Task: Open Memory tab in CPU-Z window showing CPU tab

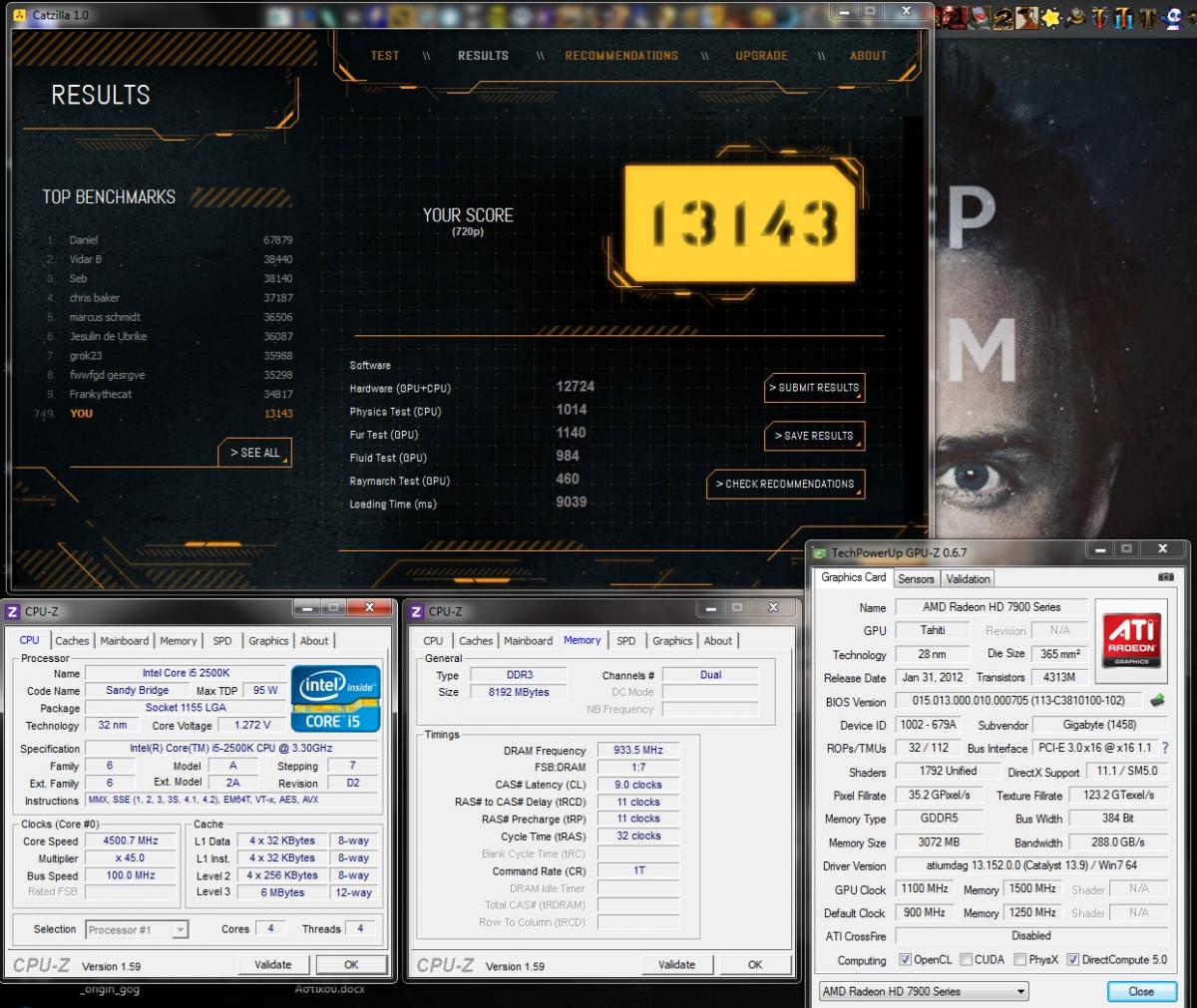Action: tap(179, 641)
